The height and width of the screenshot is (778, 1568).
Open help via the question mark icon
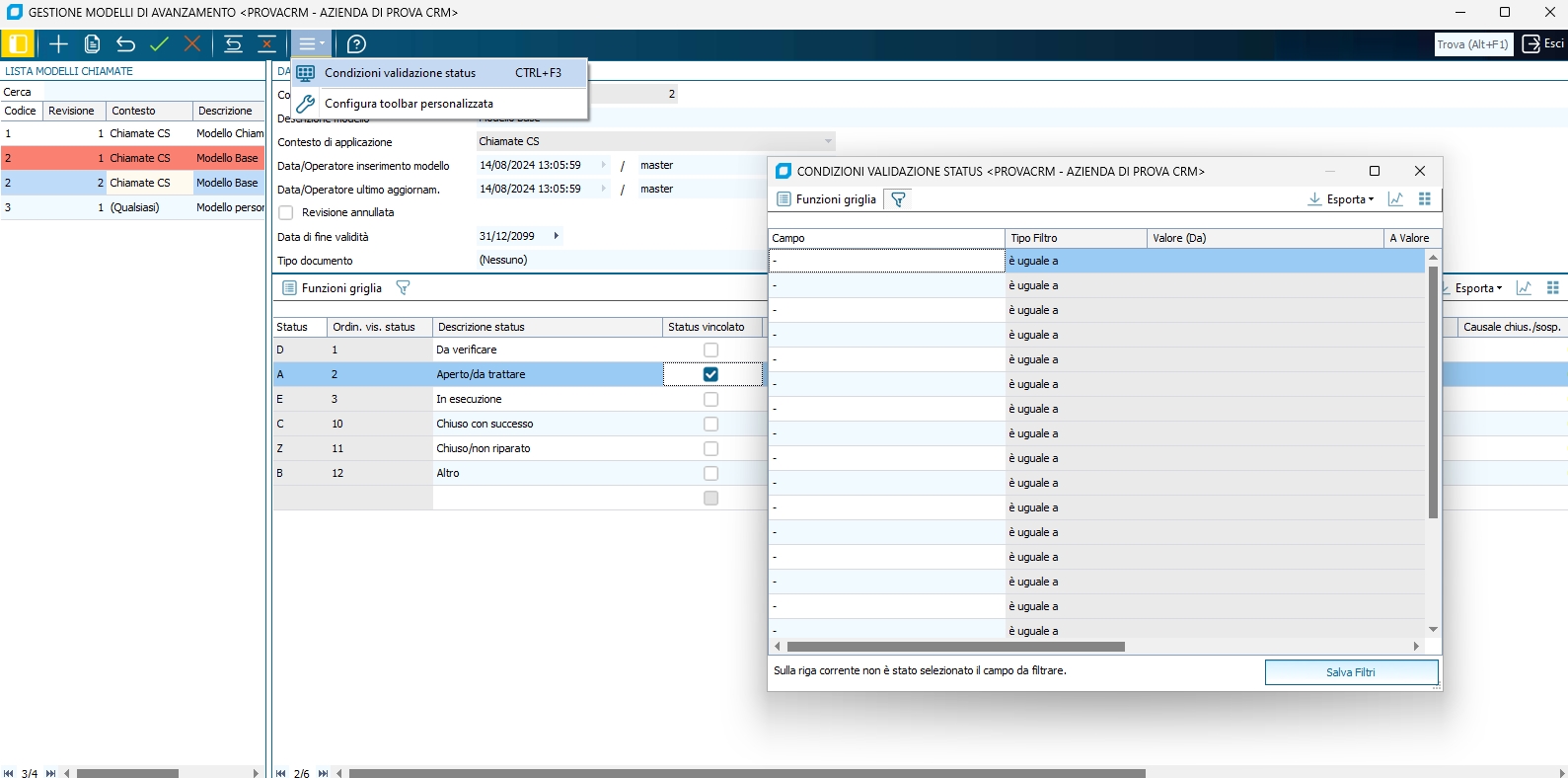(x=357, y=44)
